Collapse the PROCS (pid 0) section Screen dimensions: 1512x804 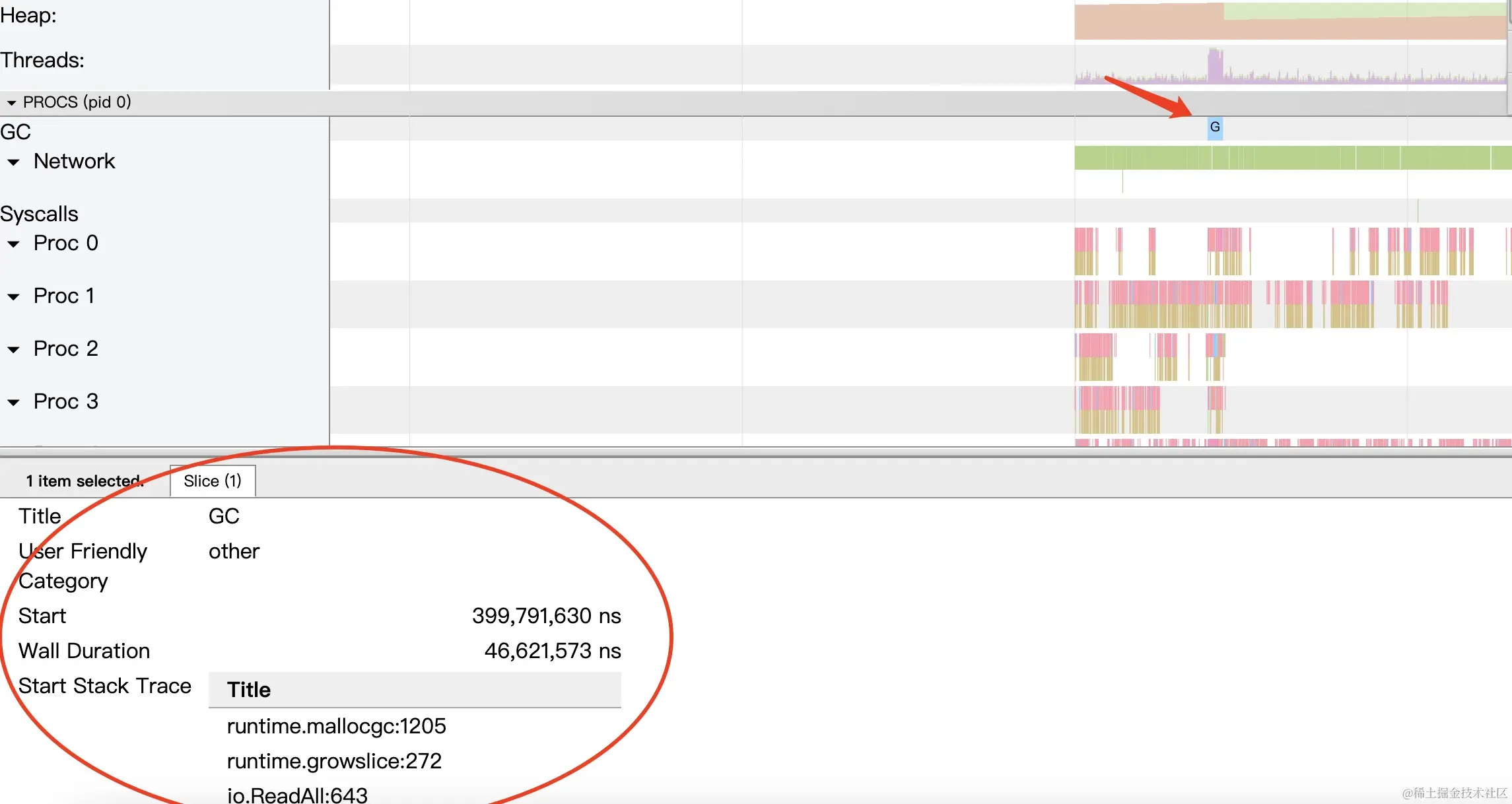click(11, 103)
